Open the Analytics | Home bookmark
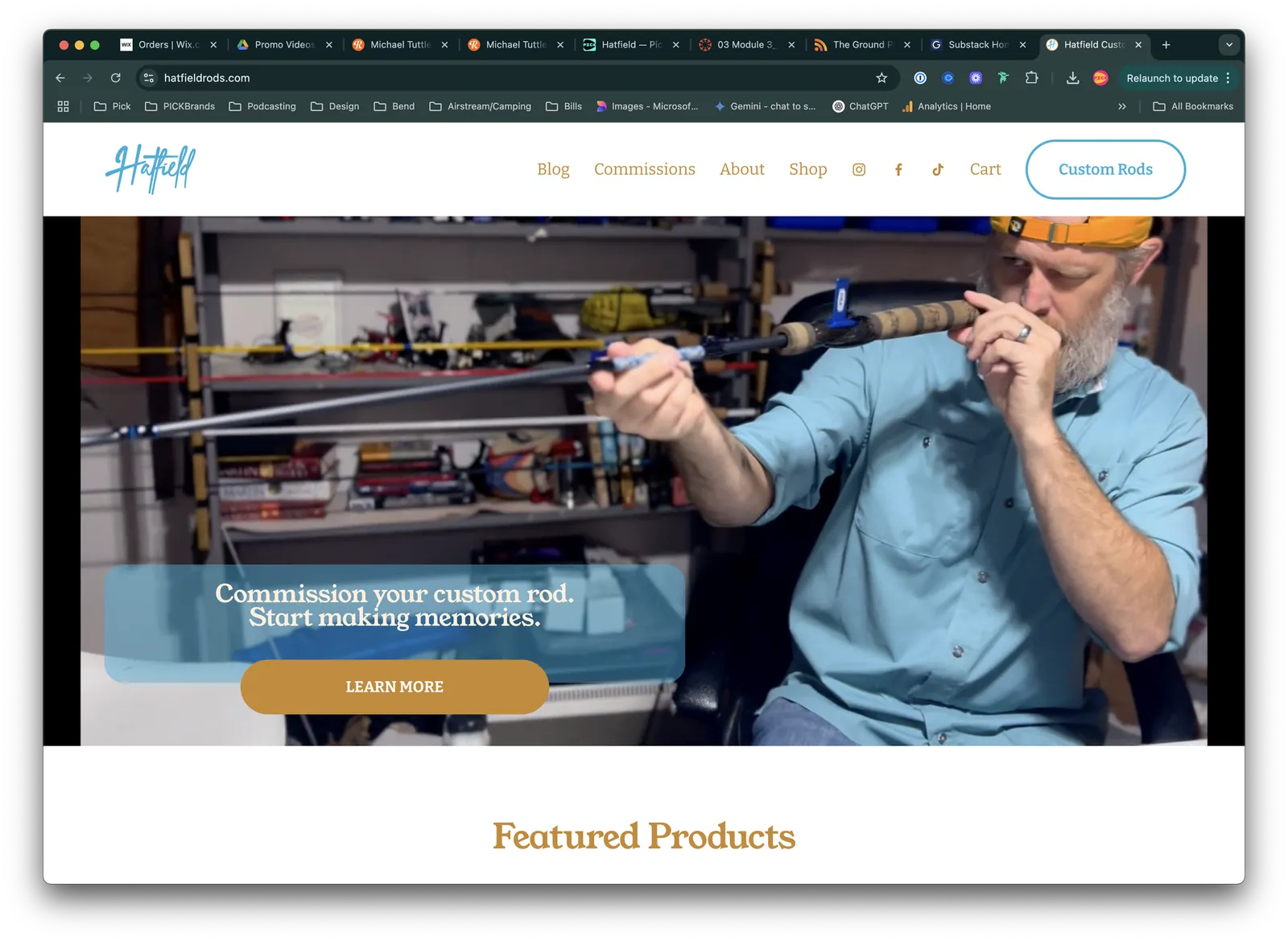This screenshot has width=1288, height=941. tap(947, 106)
